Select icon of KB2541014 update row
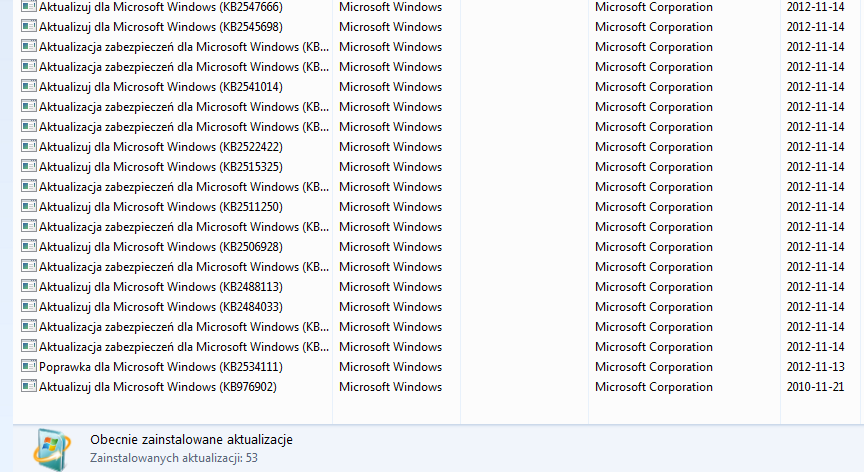Image resolution: width=864 pixels, height=472 pixels. (x=29, y=86)
